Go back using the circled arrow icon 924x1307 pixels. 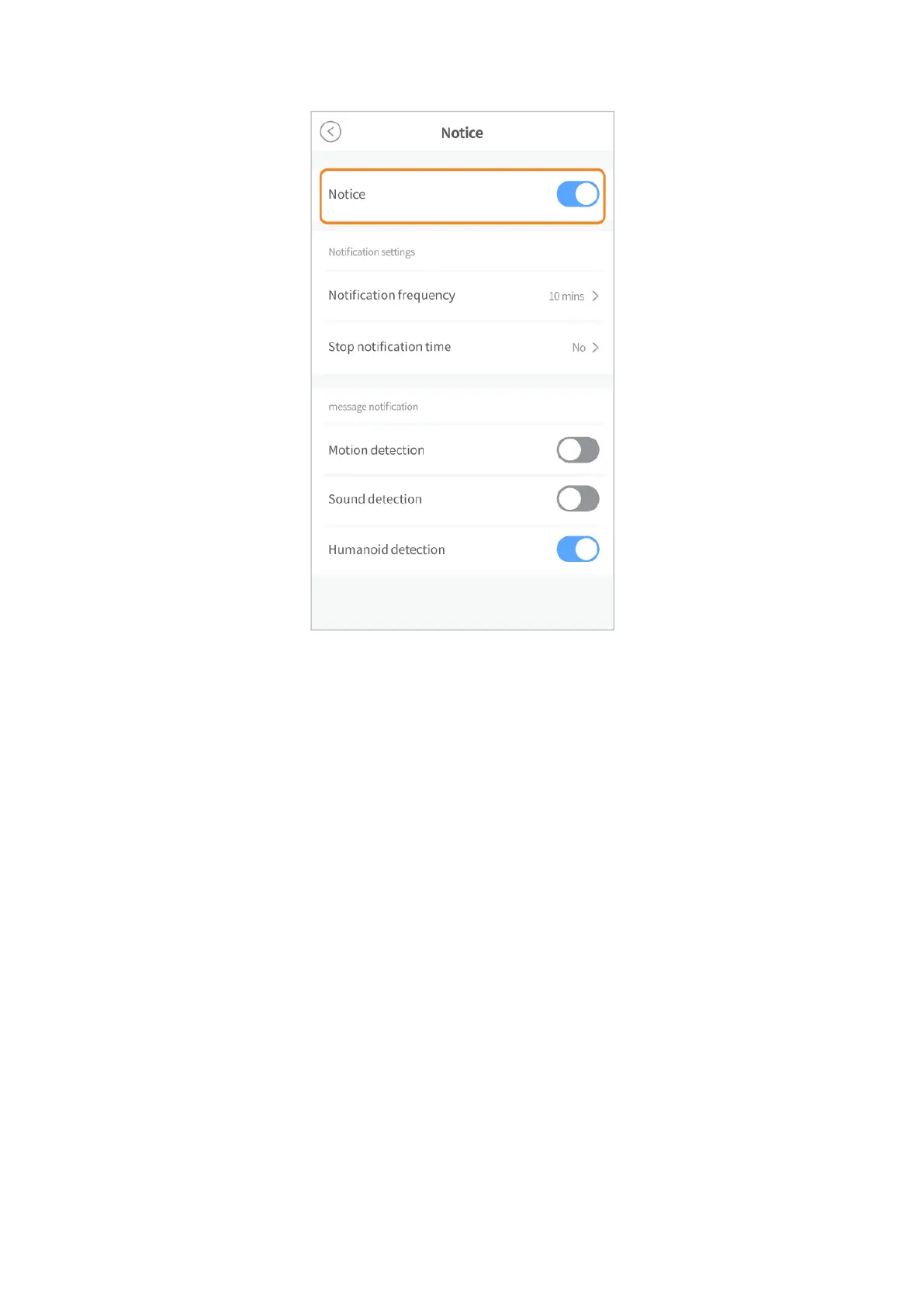330,132
